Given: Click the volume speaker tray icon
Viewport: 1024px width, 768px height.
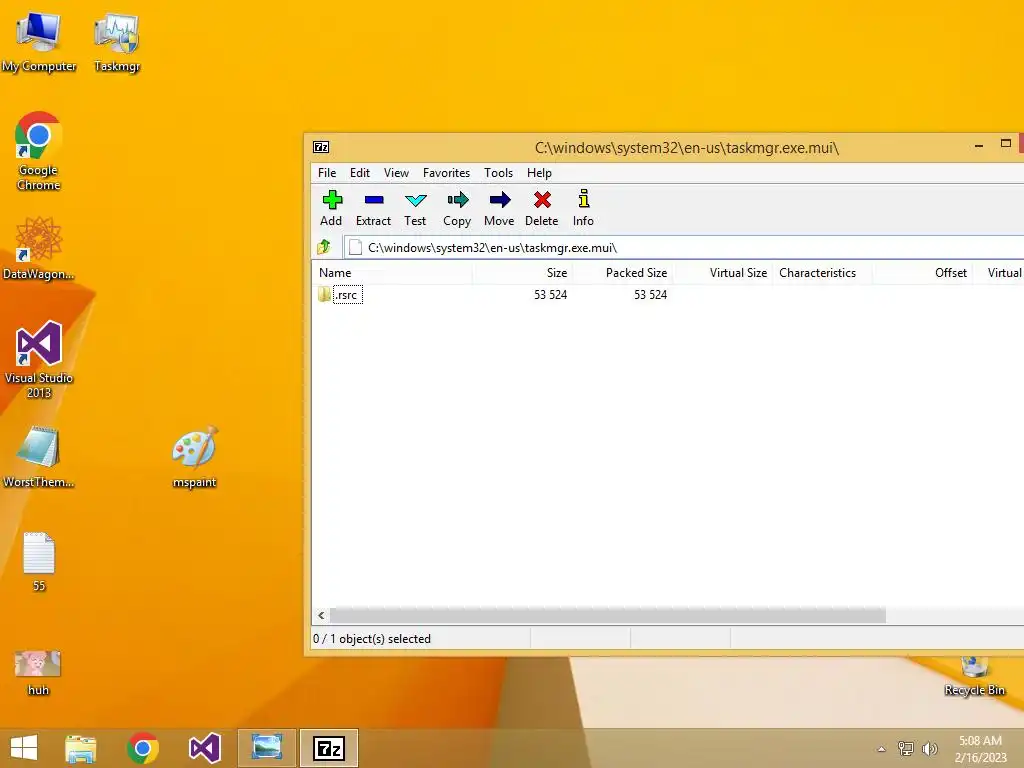Looking at the screenshot, I should tap(929, 748).
